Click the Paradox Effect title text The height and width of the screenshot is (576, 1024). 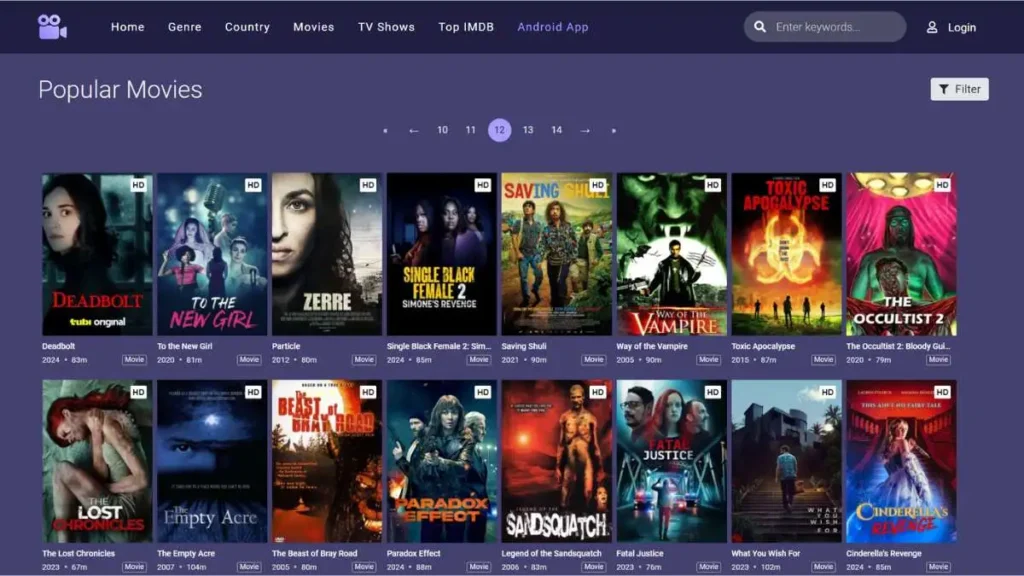[413, 553]
